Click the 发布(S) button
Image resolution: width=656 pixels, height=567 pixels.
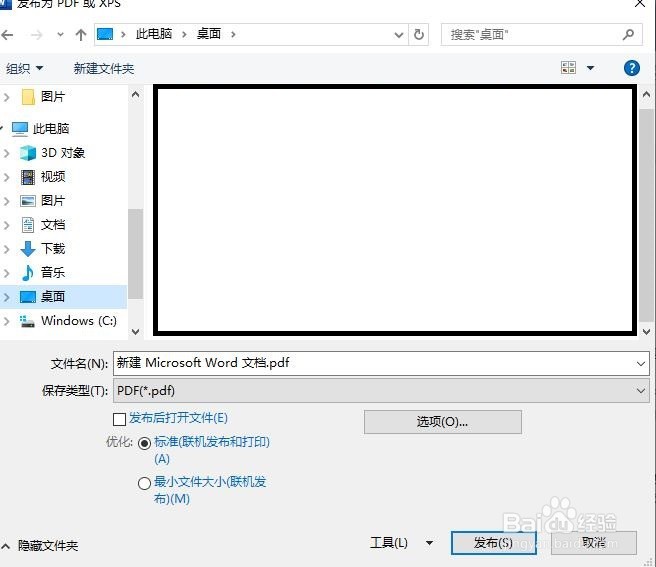point(494,543)
